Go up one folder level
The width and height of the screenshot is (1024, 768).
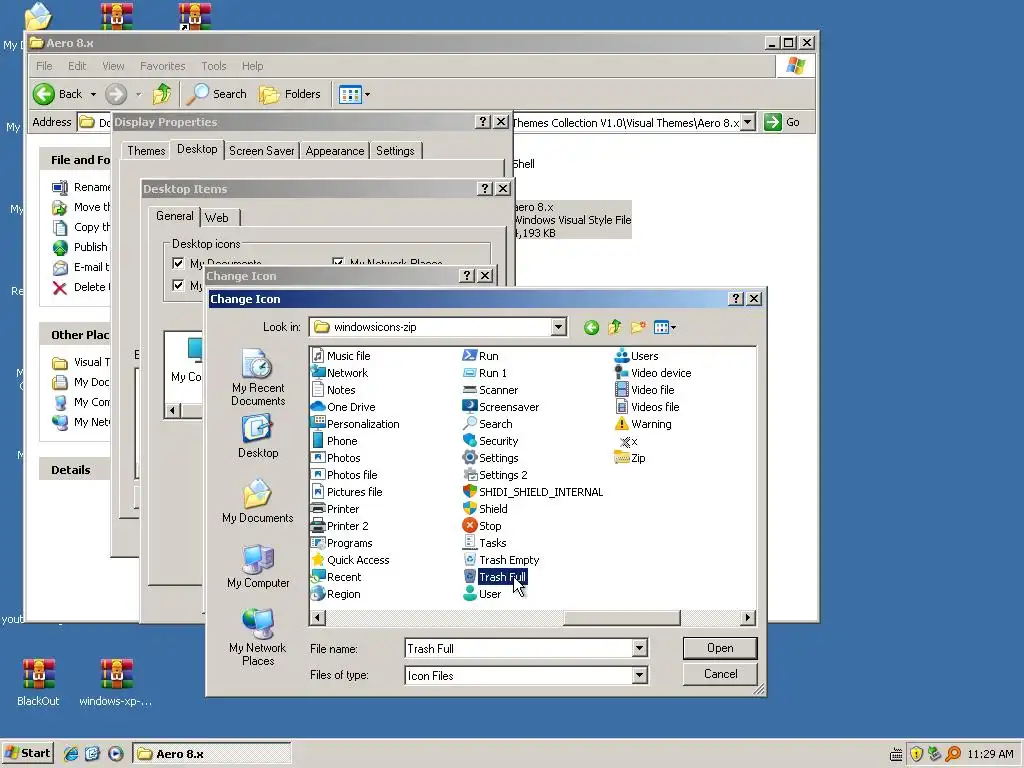tap(615, 327)
